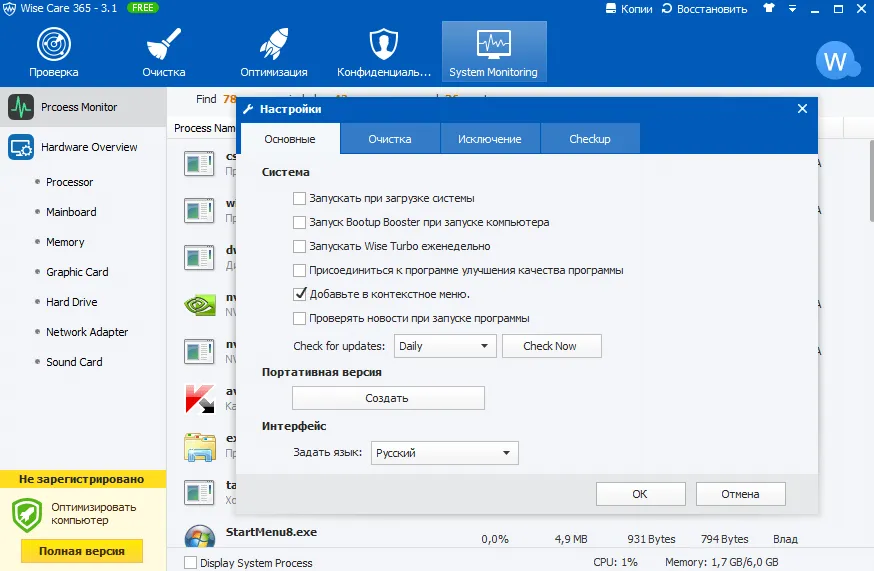Open the Конфиденциальность shield icon
Screen dimensions: 874x571
click(x=383, y=44)
